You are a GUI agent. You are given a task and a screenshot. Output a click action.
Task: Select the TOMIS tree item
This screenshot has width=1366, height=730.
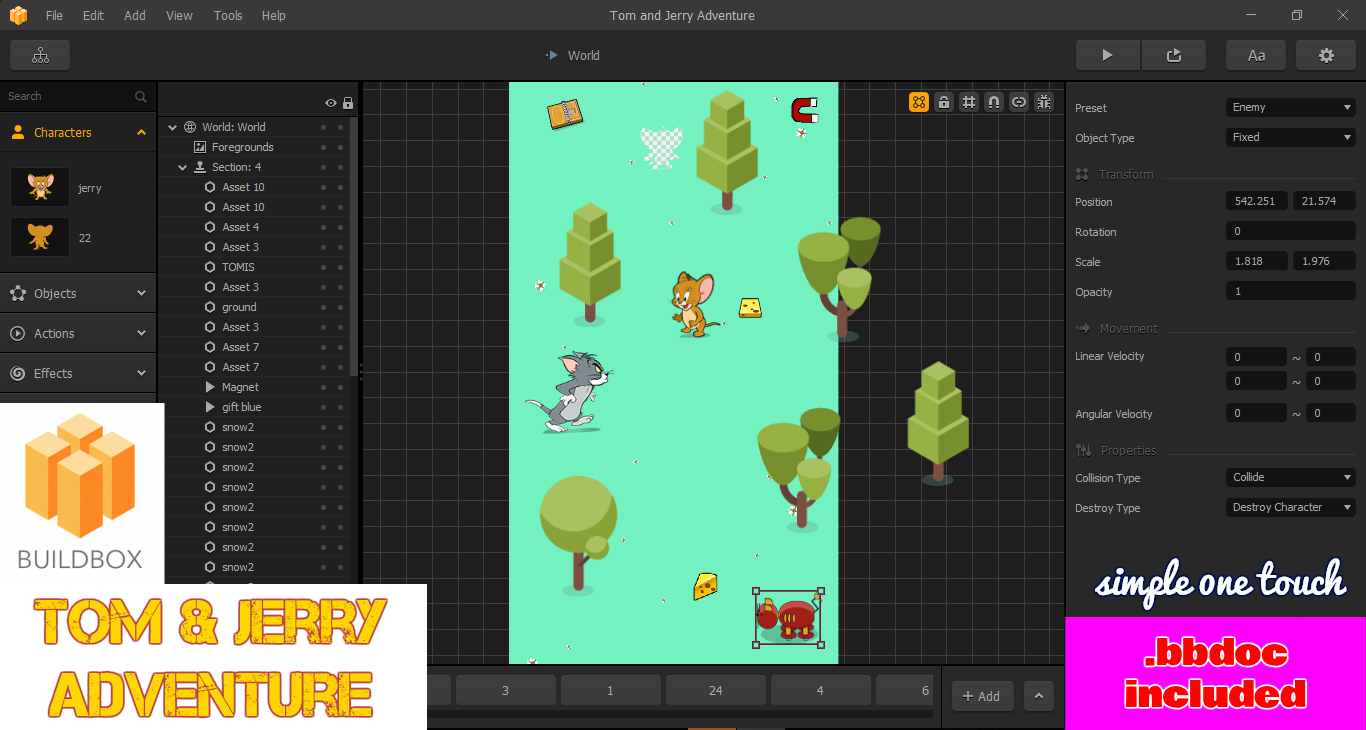pyautogui.click(x=238, y=267)
